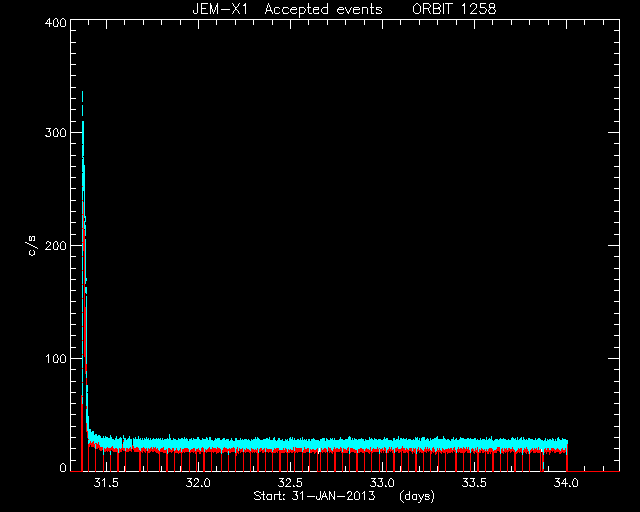The width and height of the screenshot is (640, 512).
Task: Click the 400 label on y-axis
Action: click(x=55, y=22)
